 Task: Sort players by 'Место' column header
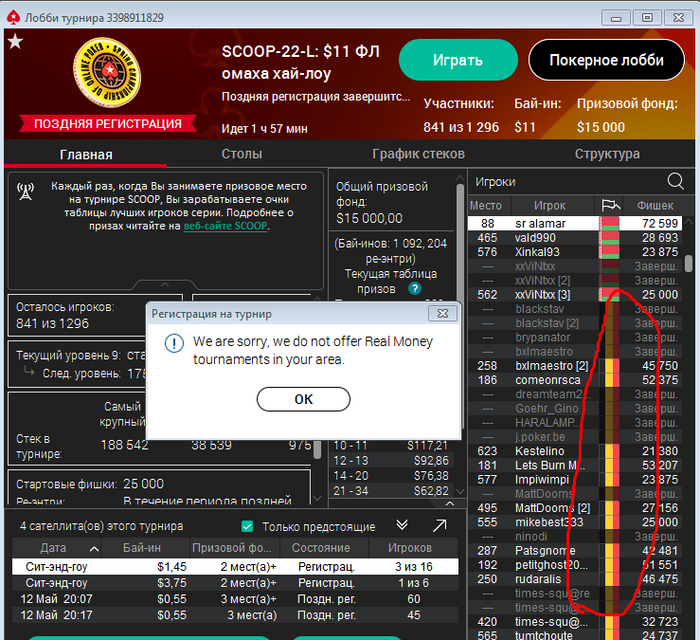tap(486, 206)
